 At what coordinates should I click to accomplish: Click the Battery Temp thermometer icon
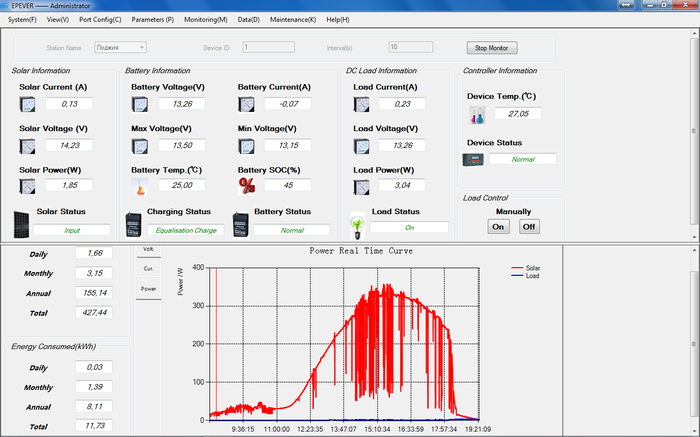pos(140,185)
